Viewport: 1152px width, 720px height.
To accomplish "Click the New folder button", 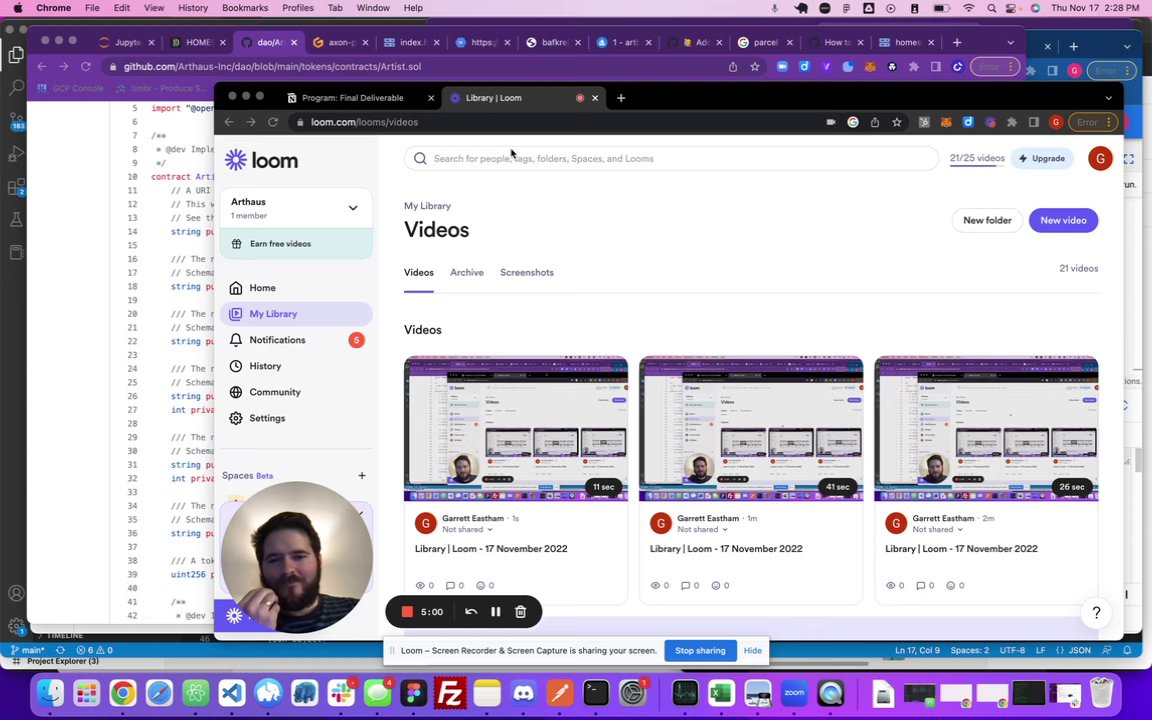I will pyautogui.click(x=987, y=220).
